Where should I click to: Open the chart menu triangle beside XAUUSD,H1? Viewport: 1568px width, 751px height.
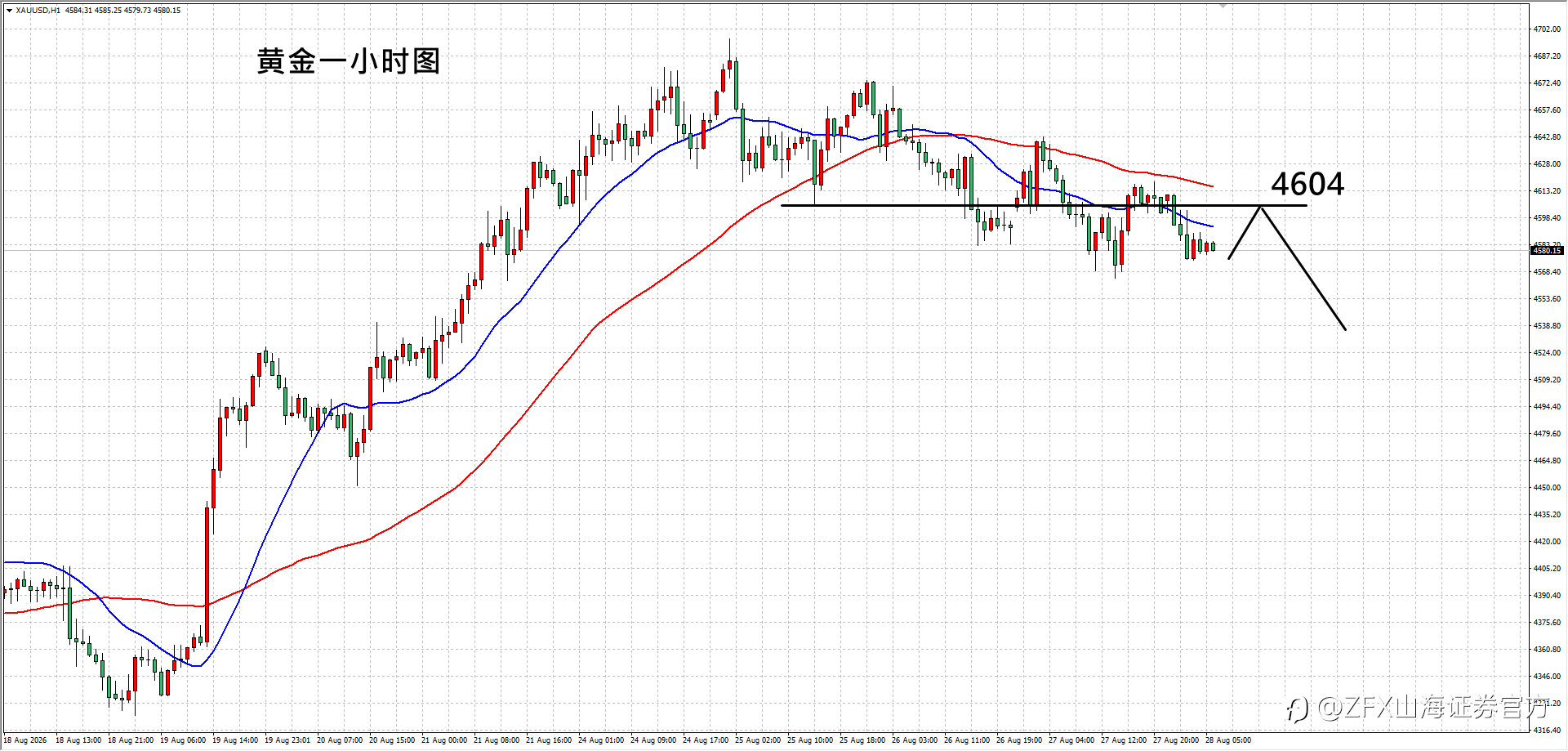[9, 11]
